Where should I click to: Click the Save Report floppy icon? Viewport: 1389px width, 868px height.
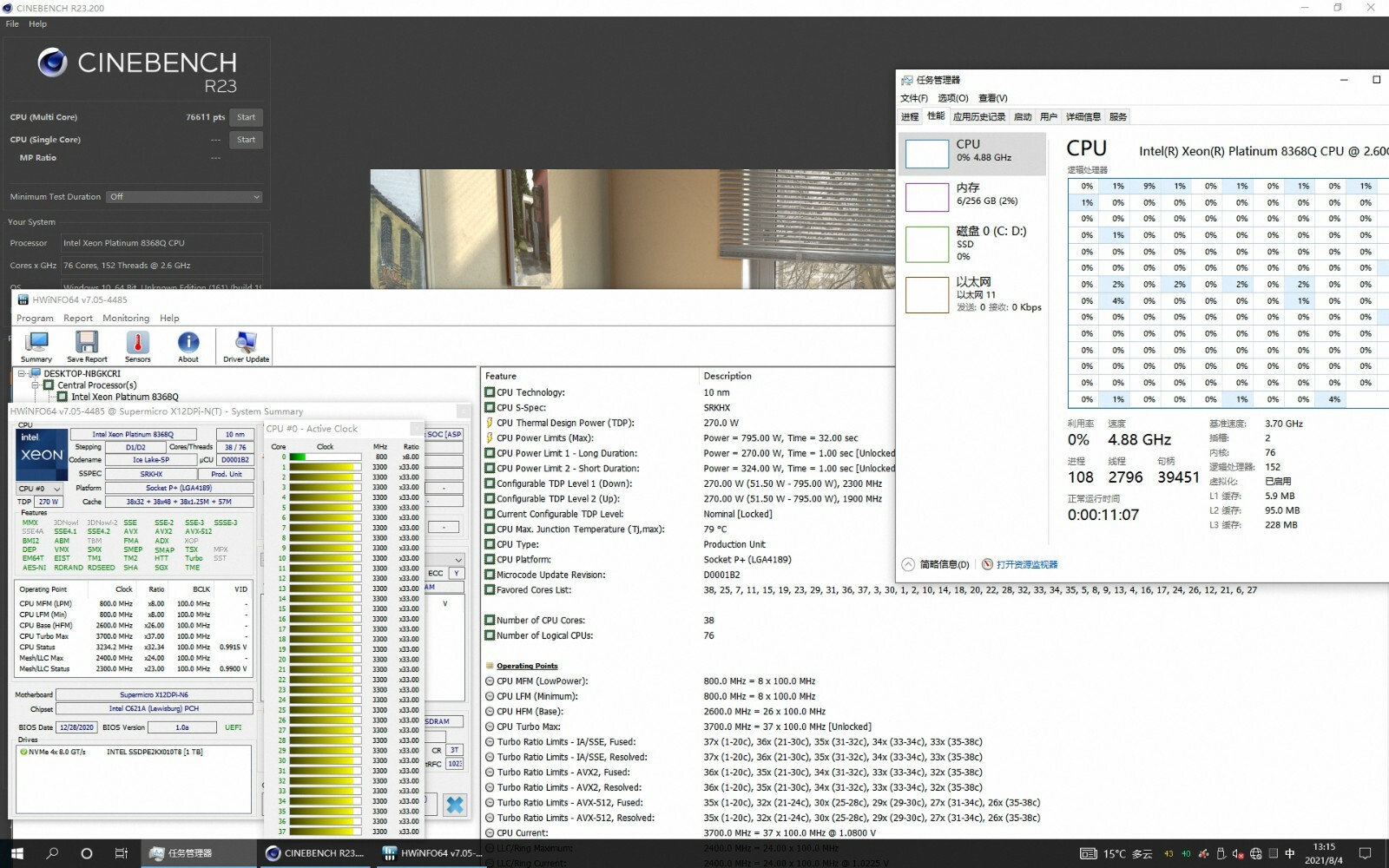coord(87,346)
